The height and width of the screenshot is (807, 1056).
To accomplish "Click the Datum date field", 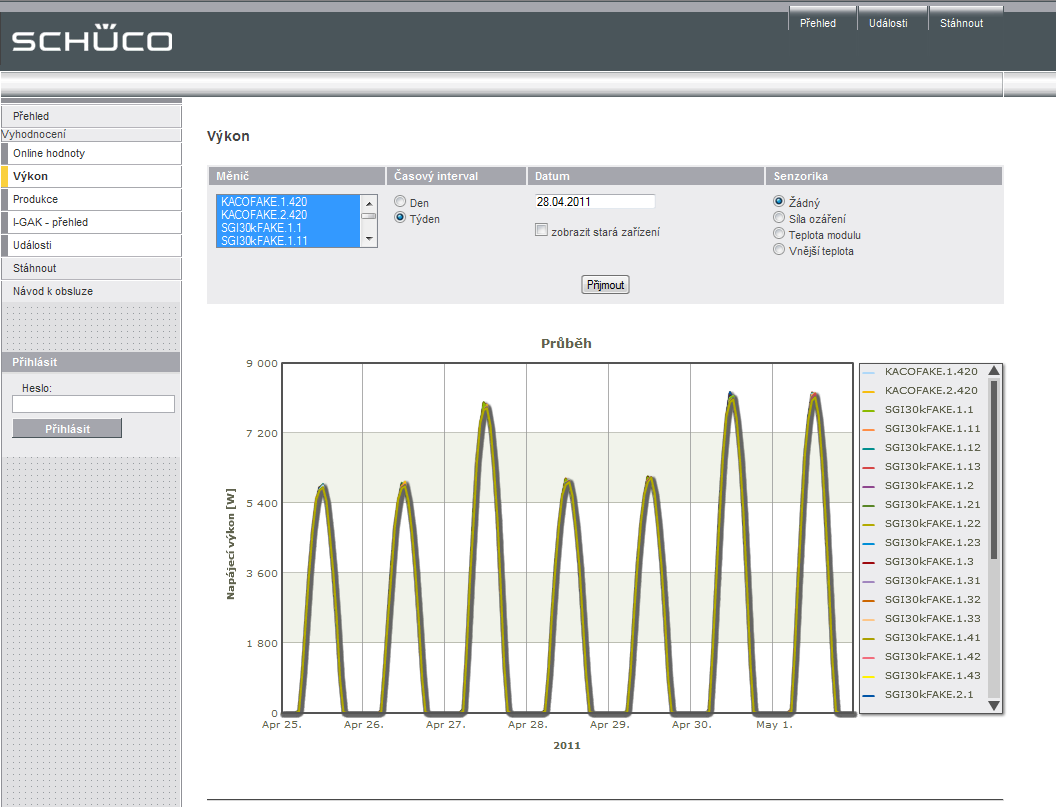I will (595, 201).
